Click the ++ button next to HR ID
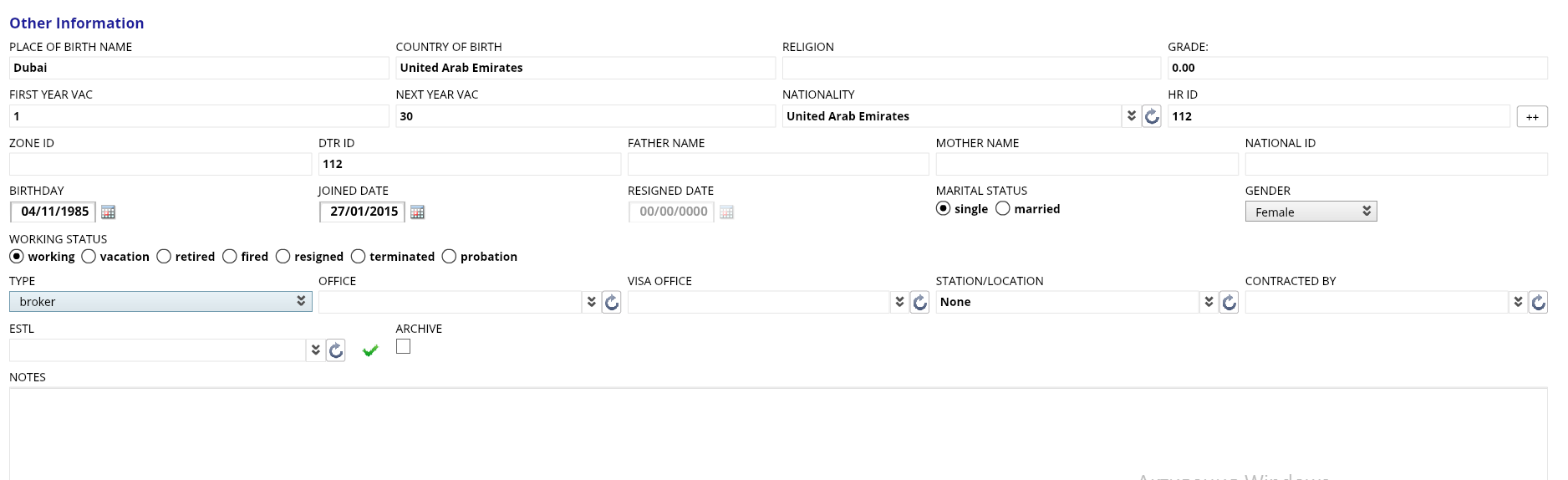The width and height of the screenshot is (1568, 480). click(1531, 117)
